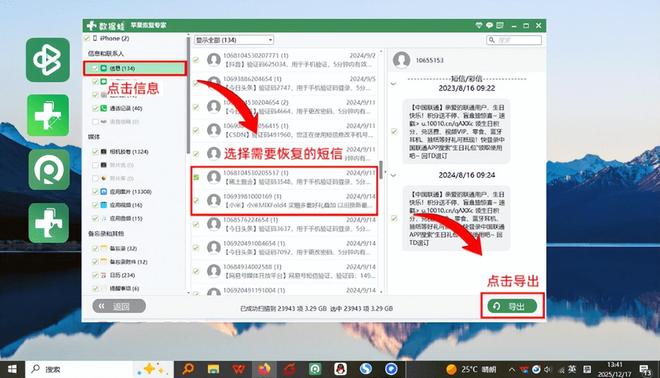Click the avatar of the 【抖音】 message

[x=214, y=60]
